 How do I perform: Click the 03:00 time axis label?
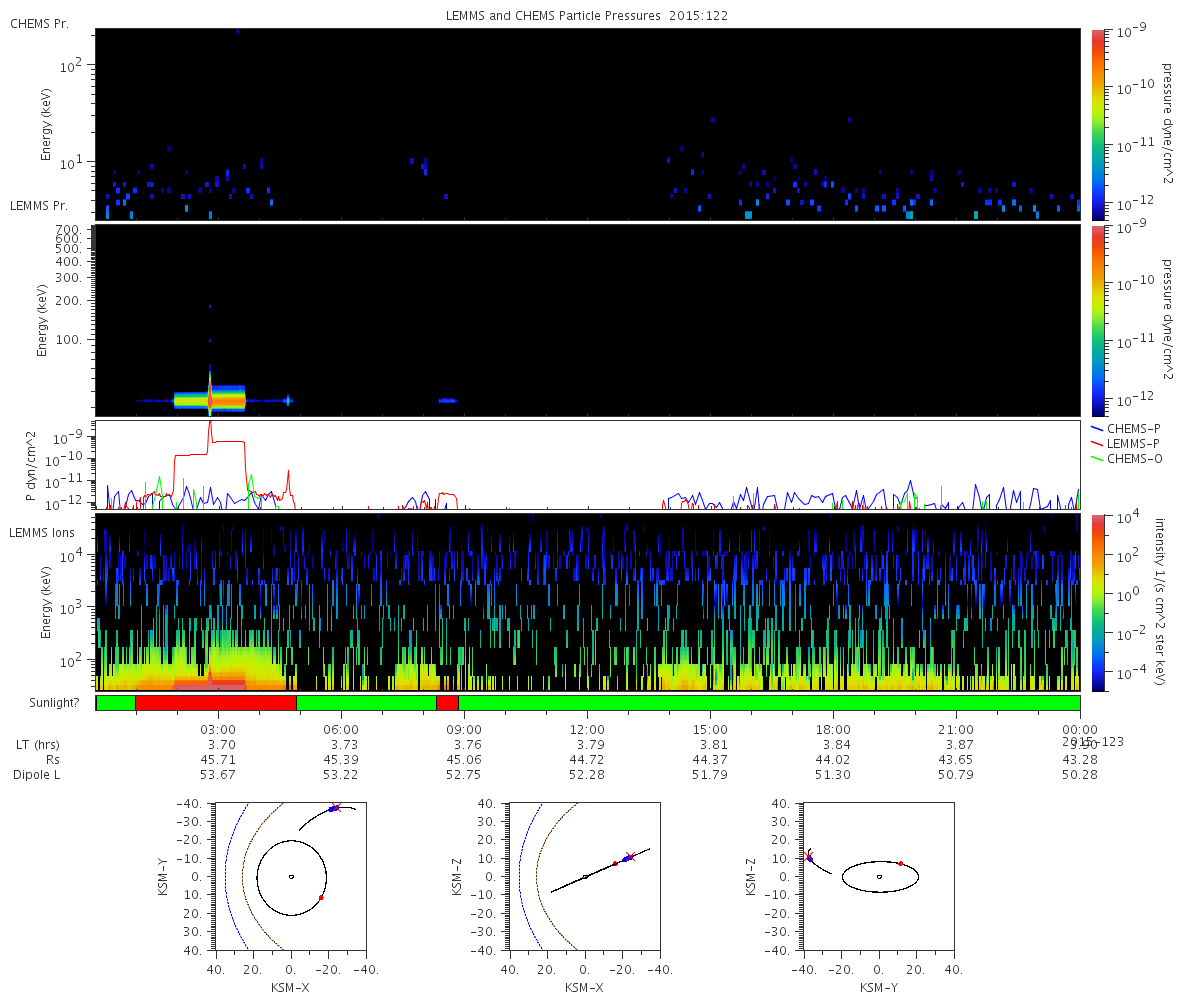218,729
